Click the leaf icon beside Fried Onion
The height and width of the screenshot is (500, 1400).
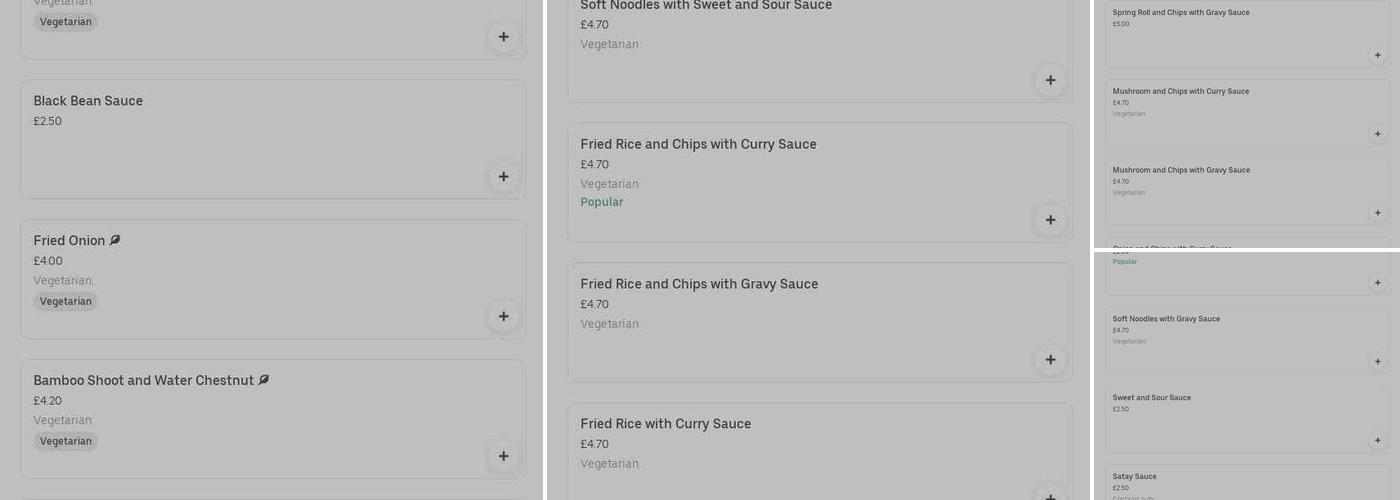(x=115, y=240)
